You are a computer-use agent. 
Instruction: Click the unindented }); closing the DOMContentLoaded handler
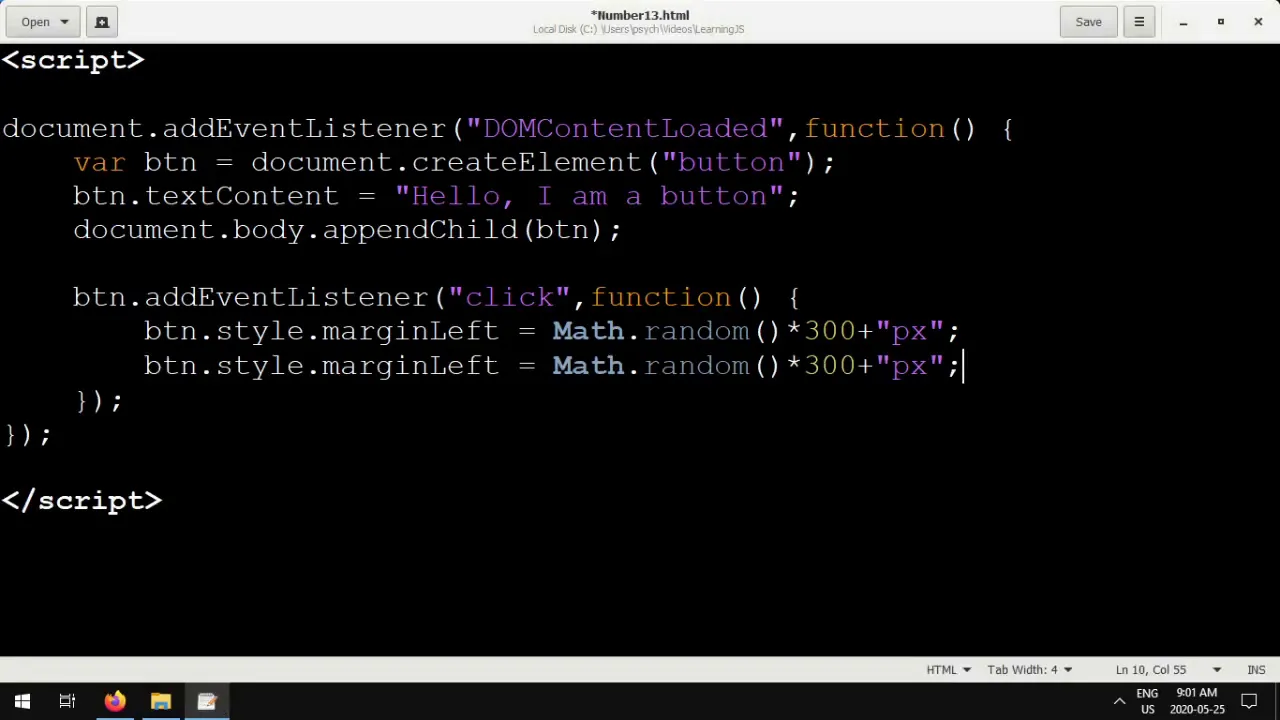point(27,434)
